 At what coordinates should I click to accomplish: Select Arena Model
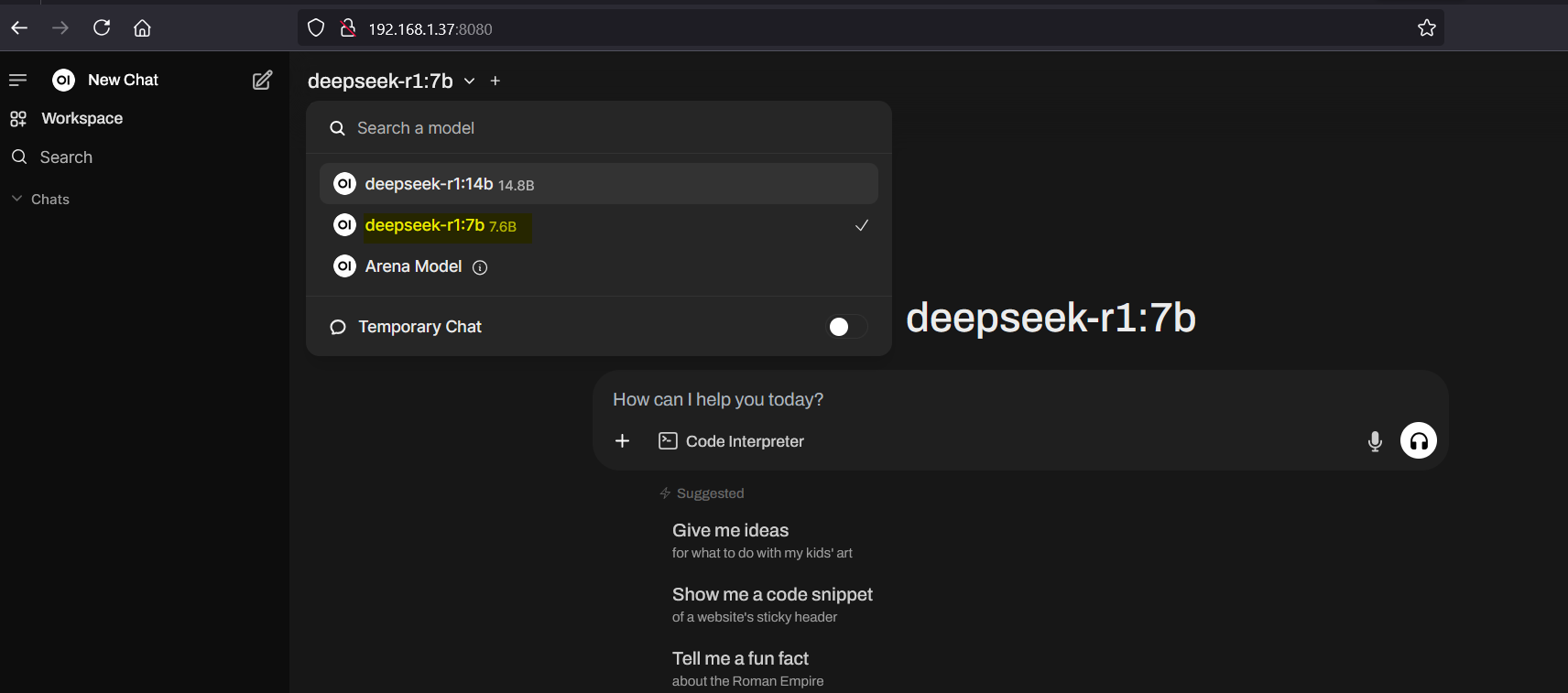click(x=599, y=266)
